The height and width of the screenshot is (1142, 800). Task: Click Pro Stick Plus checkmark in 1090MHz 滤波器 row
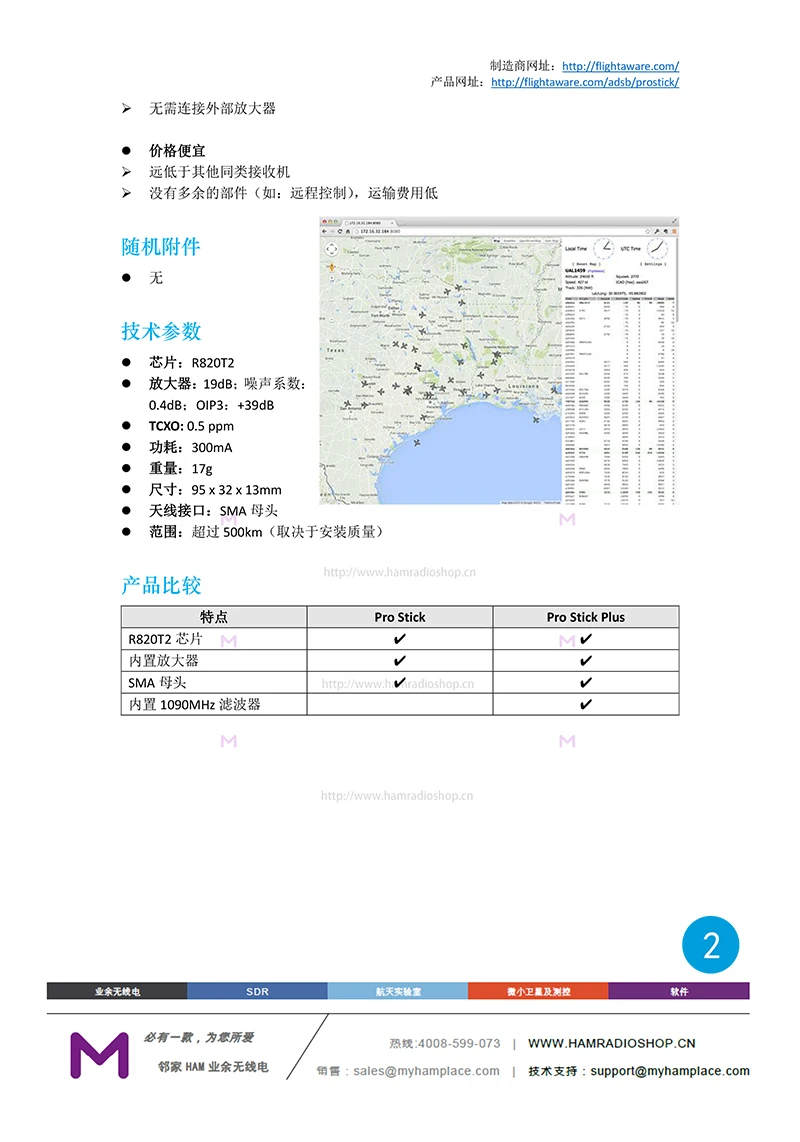pos(586,704)
